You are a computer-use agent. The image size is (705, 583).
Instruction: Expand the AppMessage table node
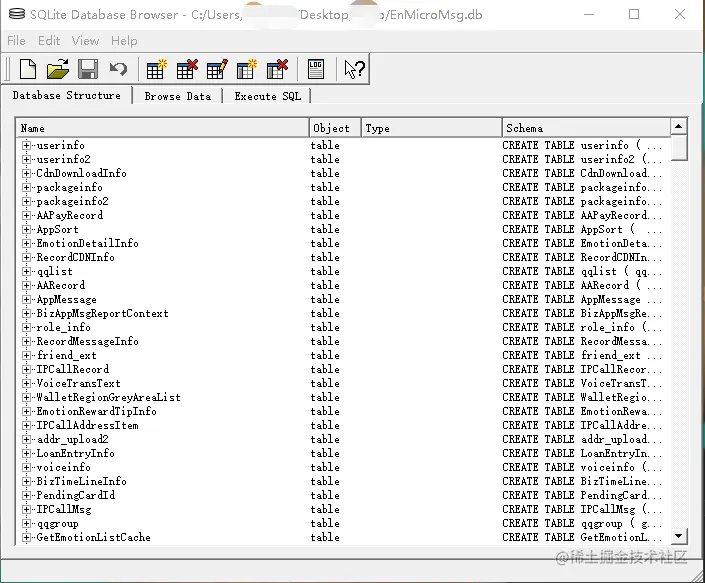point(26,299)
